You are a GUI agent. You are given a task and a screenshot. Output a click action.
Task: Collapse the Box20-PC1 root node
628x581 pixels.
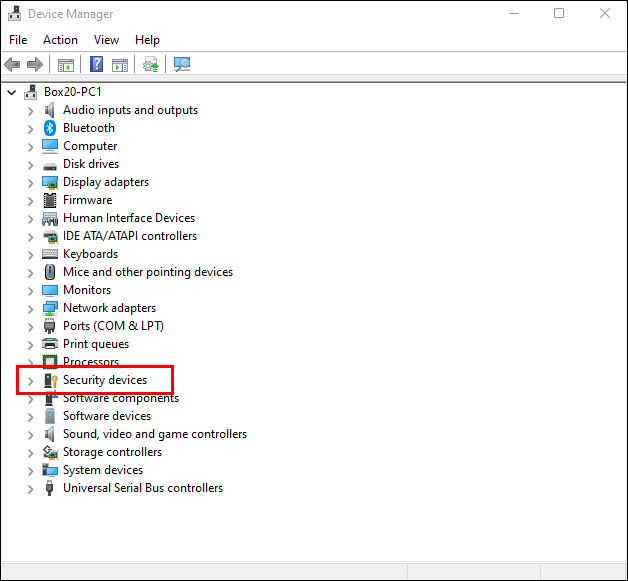coord(12,93)
